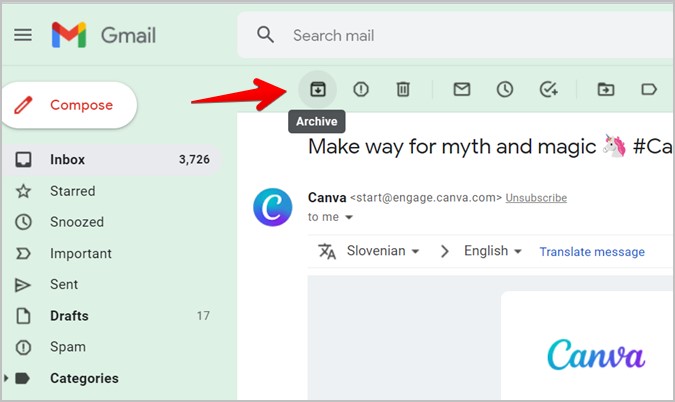Click the Snoozed clock icon in sidebar
Screen dimensions: 675x402
(x=23, y=222)
